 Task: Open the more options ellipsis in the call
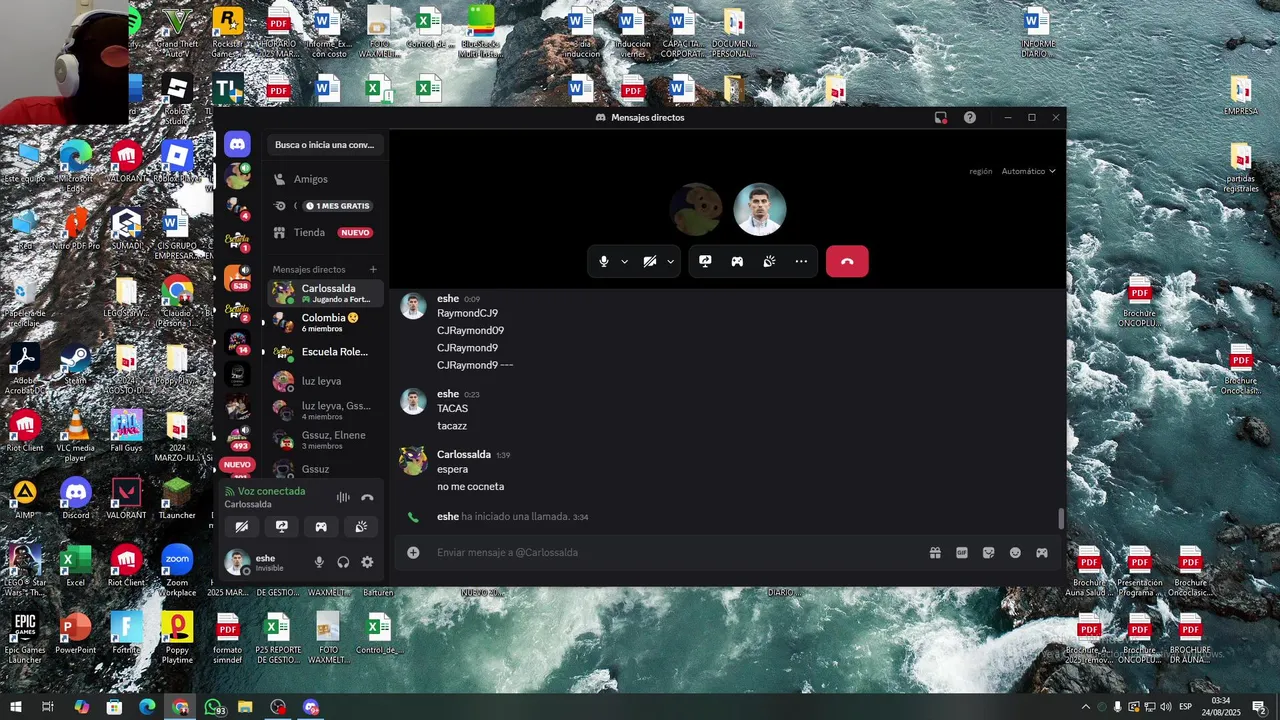click(801, 261)
